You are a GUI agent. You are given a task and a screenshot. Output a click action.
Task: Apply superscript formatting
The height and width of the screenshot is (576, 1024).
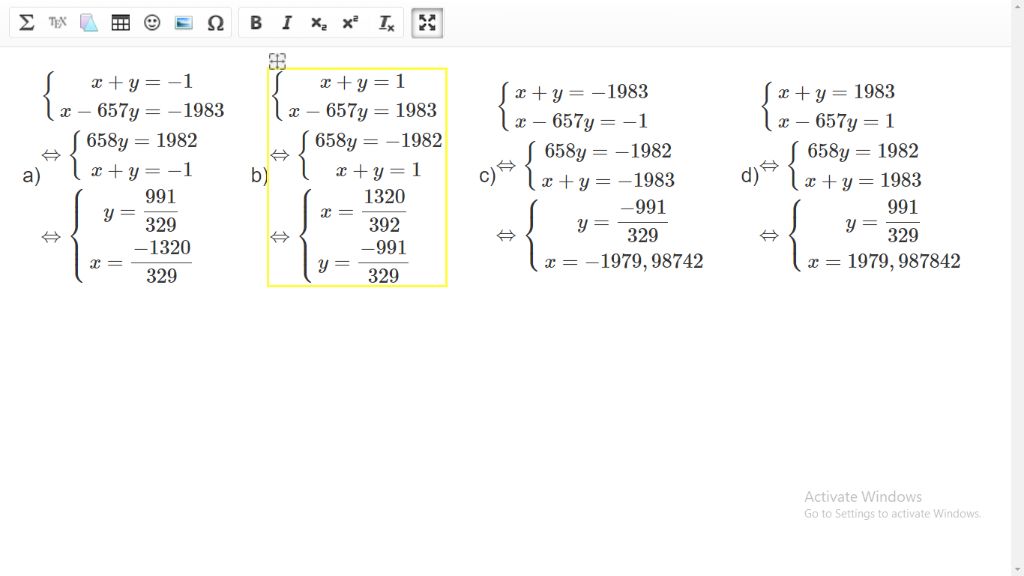pyautogui.click(x=350, y=23)
